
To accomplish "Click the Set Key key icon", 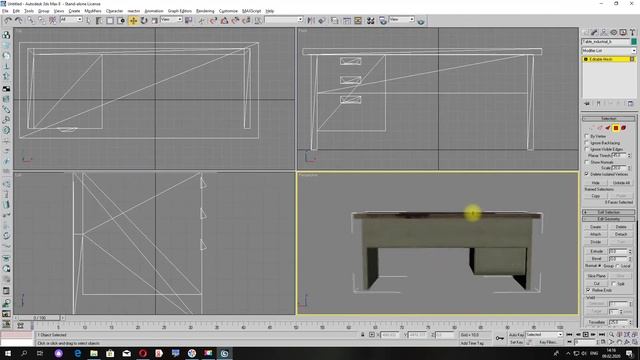I will pos(500,338).
